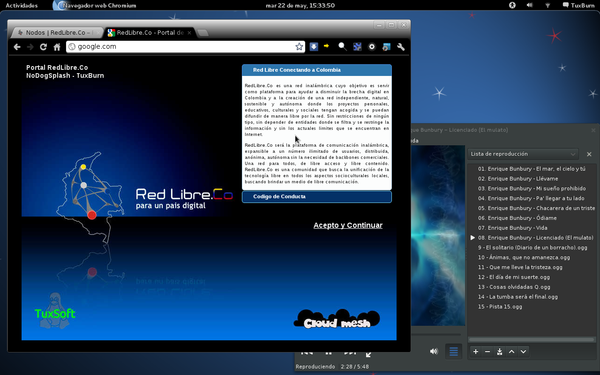This screenshot has height=375, width=600.
Task: Open the Chromium wrench settings menu
Action: (x=401, y=47)
